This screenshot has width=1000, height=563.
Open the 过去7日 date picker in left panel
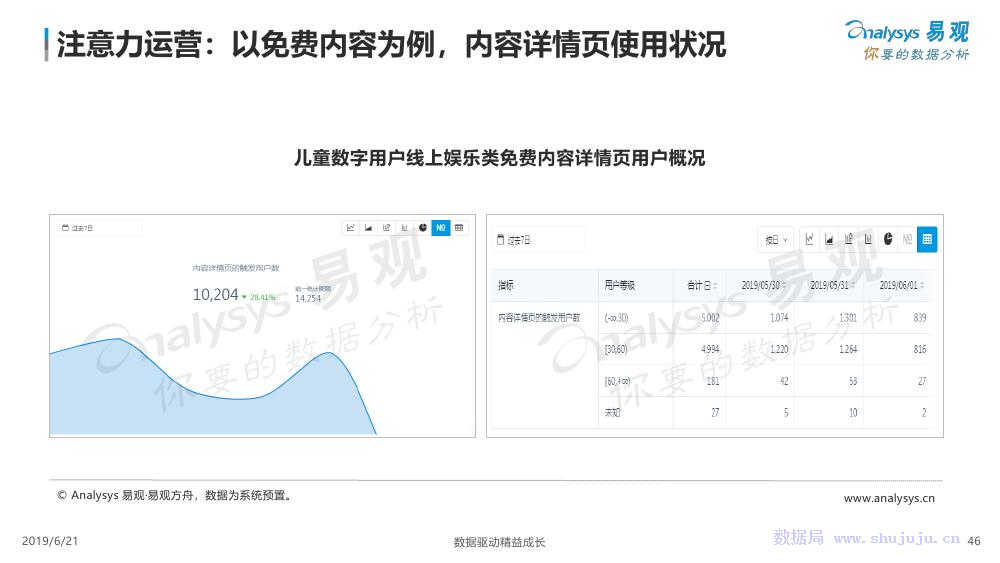99,228
